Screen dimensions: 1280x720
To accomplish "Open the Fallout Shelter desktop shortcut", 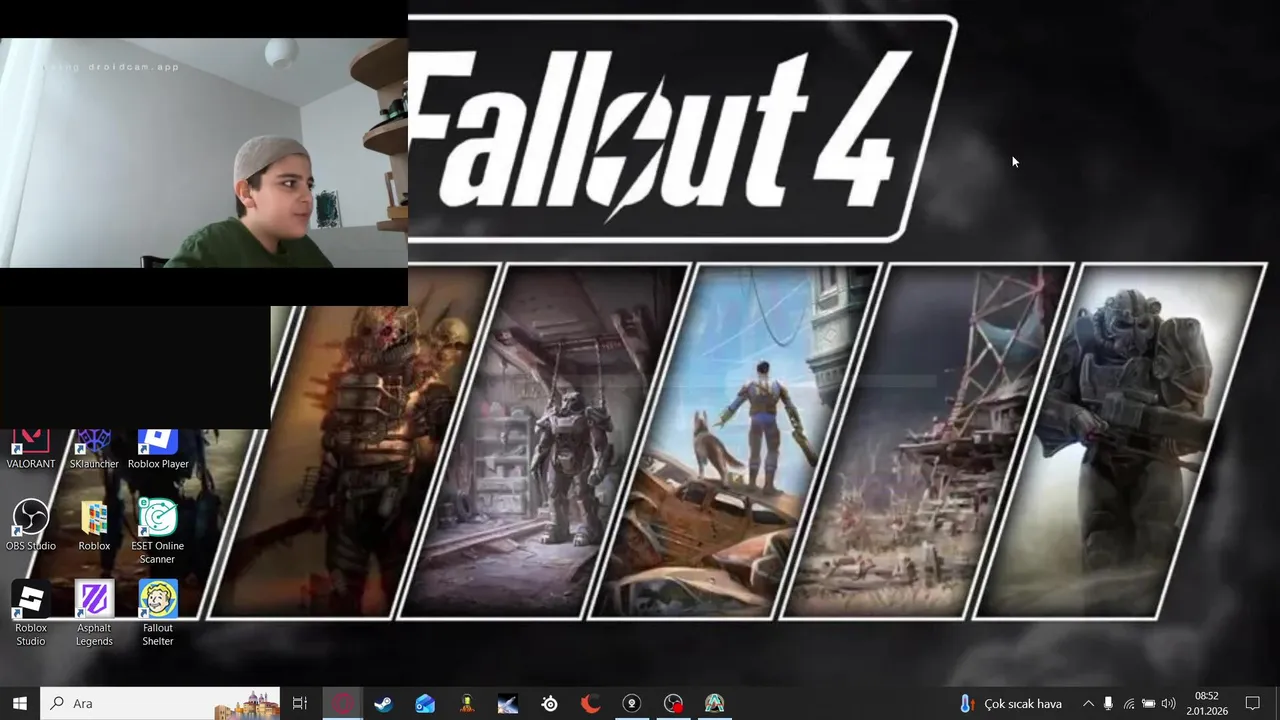I will click(x=158, y=613).
